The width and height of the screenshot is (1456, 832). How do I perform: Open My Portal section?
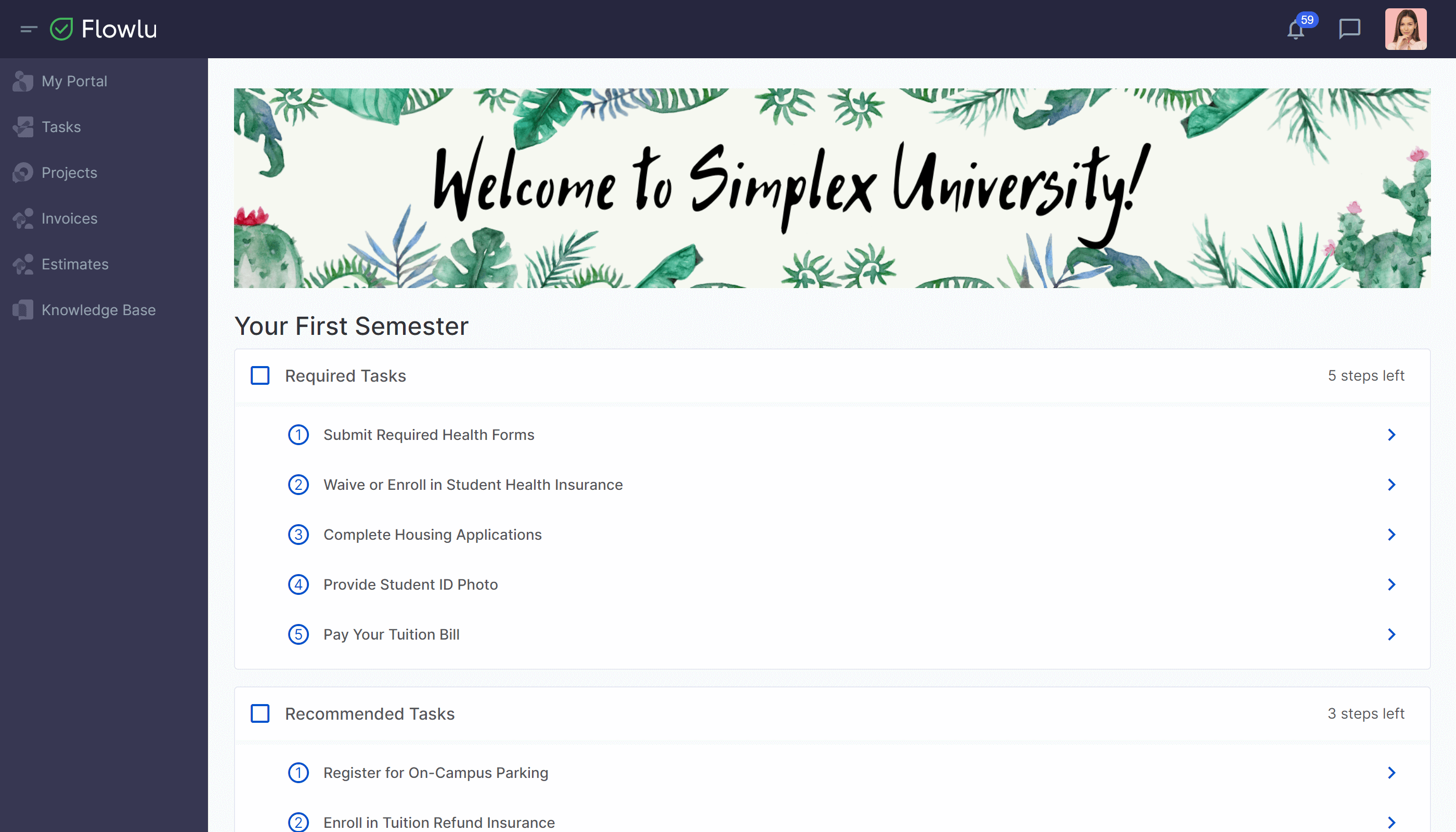[73, 81]
